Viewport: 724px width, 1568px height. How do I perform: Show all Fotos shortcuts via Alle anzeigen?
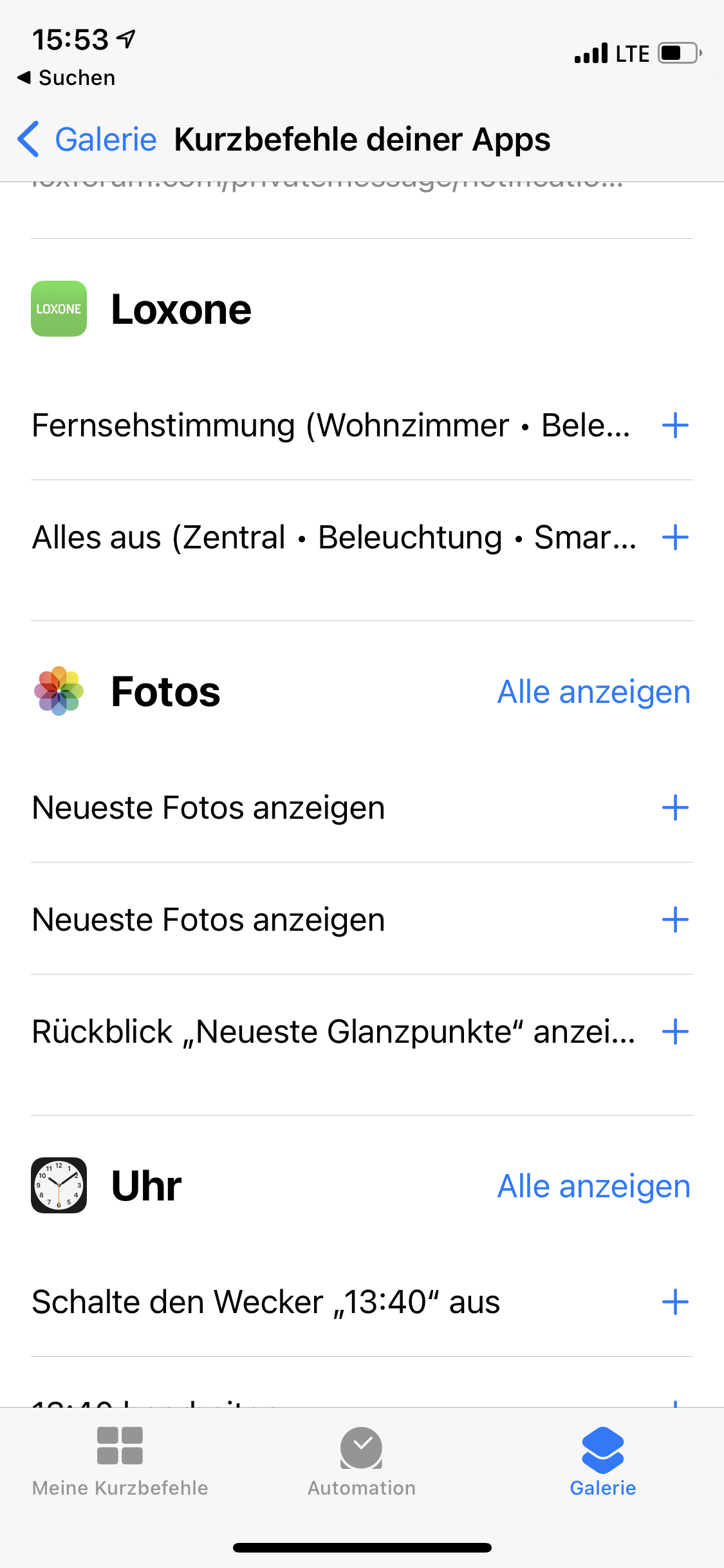pyautogui.click(x=593, y=692)
